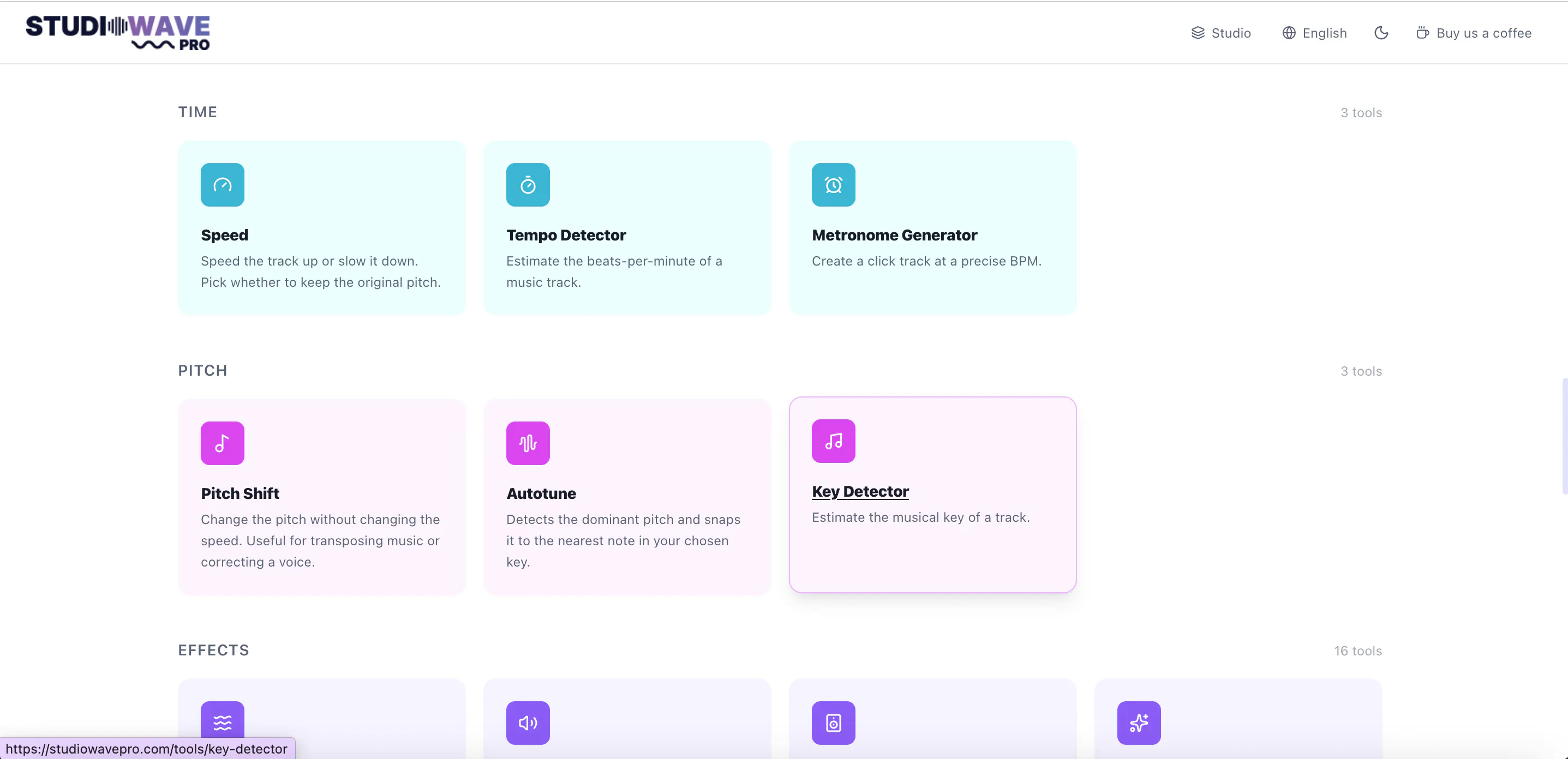
Task: Click the page vertical scrollbar thumb
Action: coord(1564,436)
